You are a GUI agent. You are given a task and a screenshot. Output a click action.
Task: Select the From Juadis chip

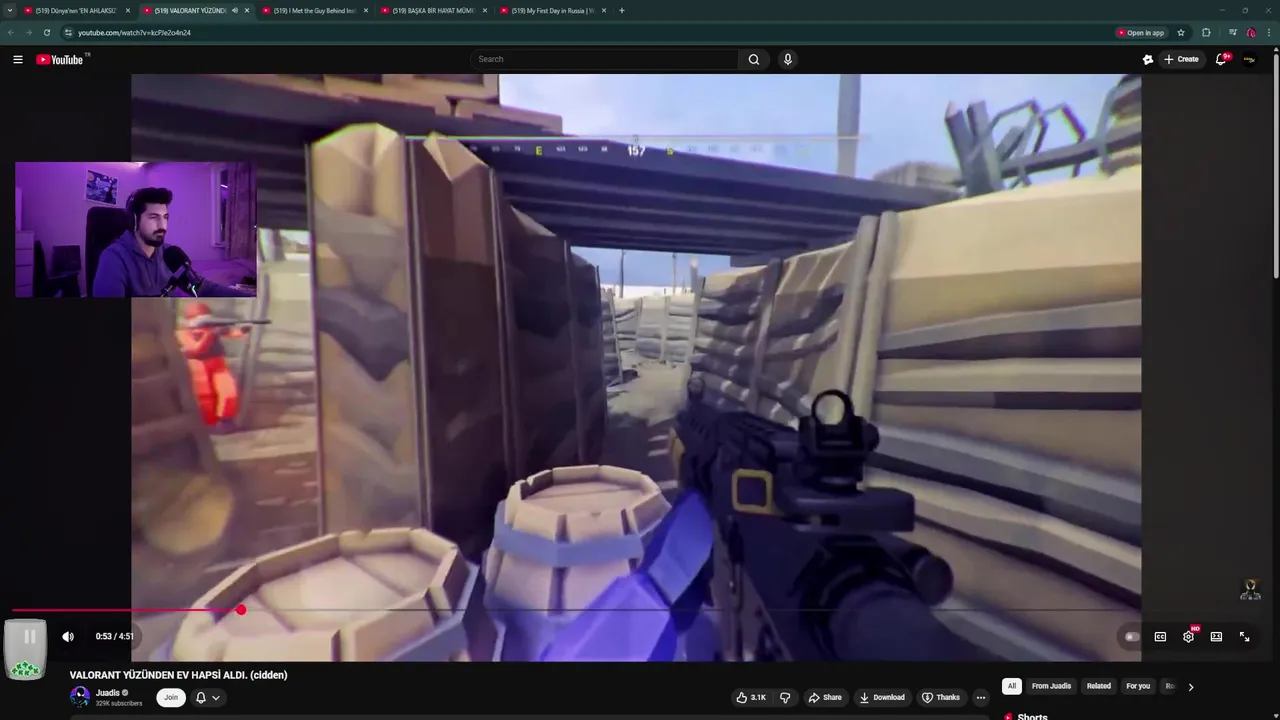point(1051,686)
